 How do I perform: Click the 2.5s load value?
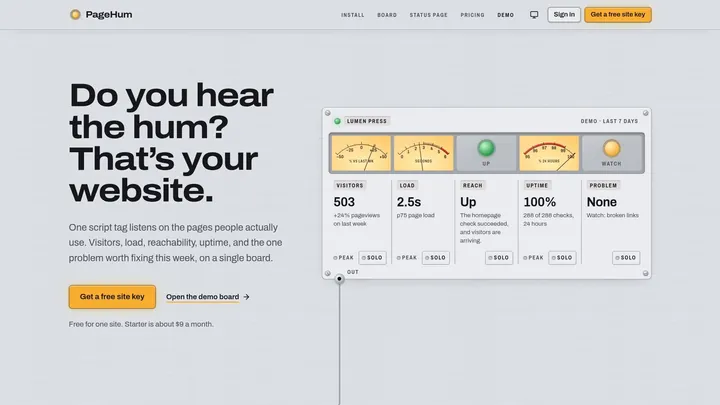pos(409,202)
